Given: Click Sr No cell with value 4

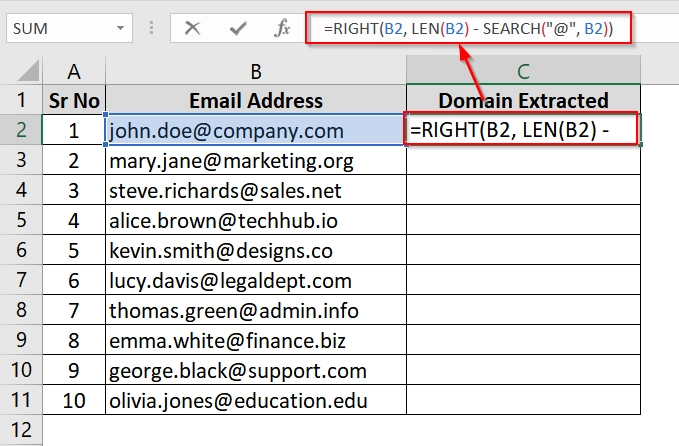Looking at the screenshot, I should click(74, 220).
